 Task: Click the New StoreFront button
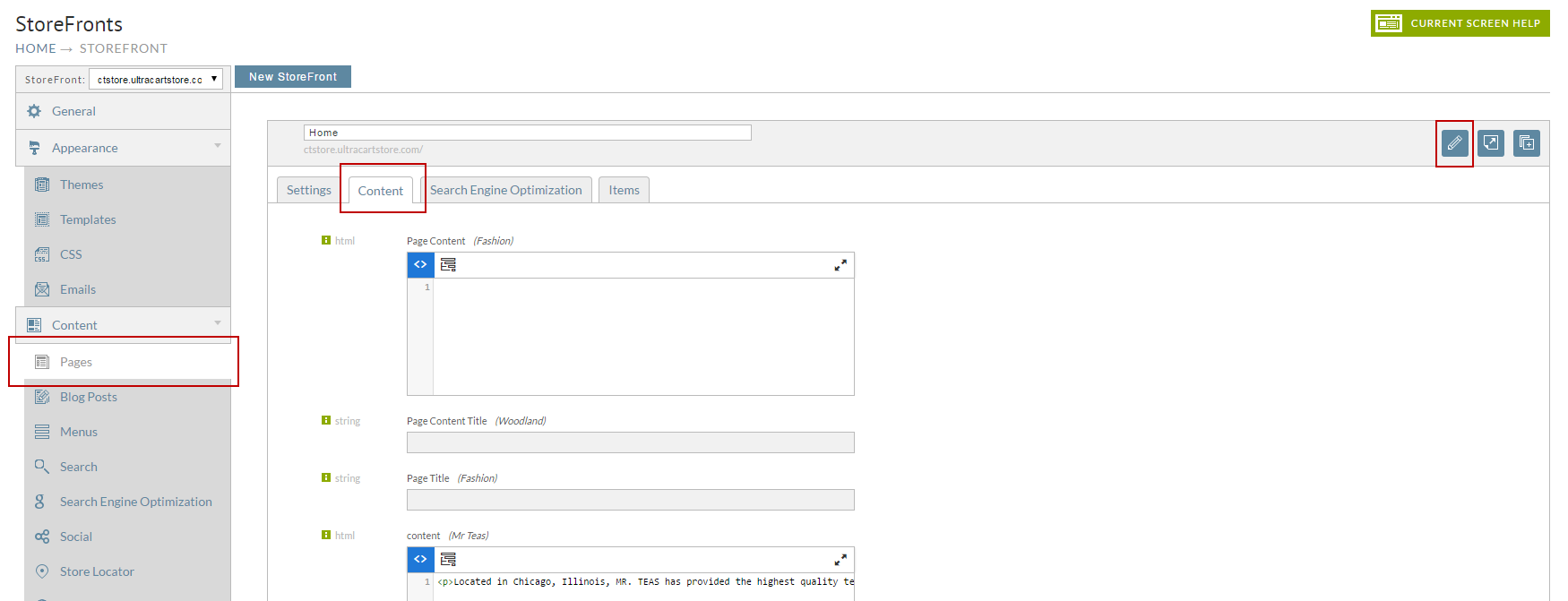tap(293, 77)
